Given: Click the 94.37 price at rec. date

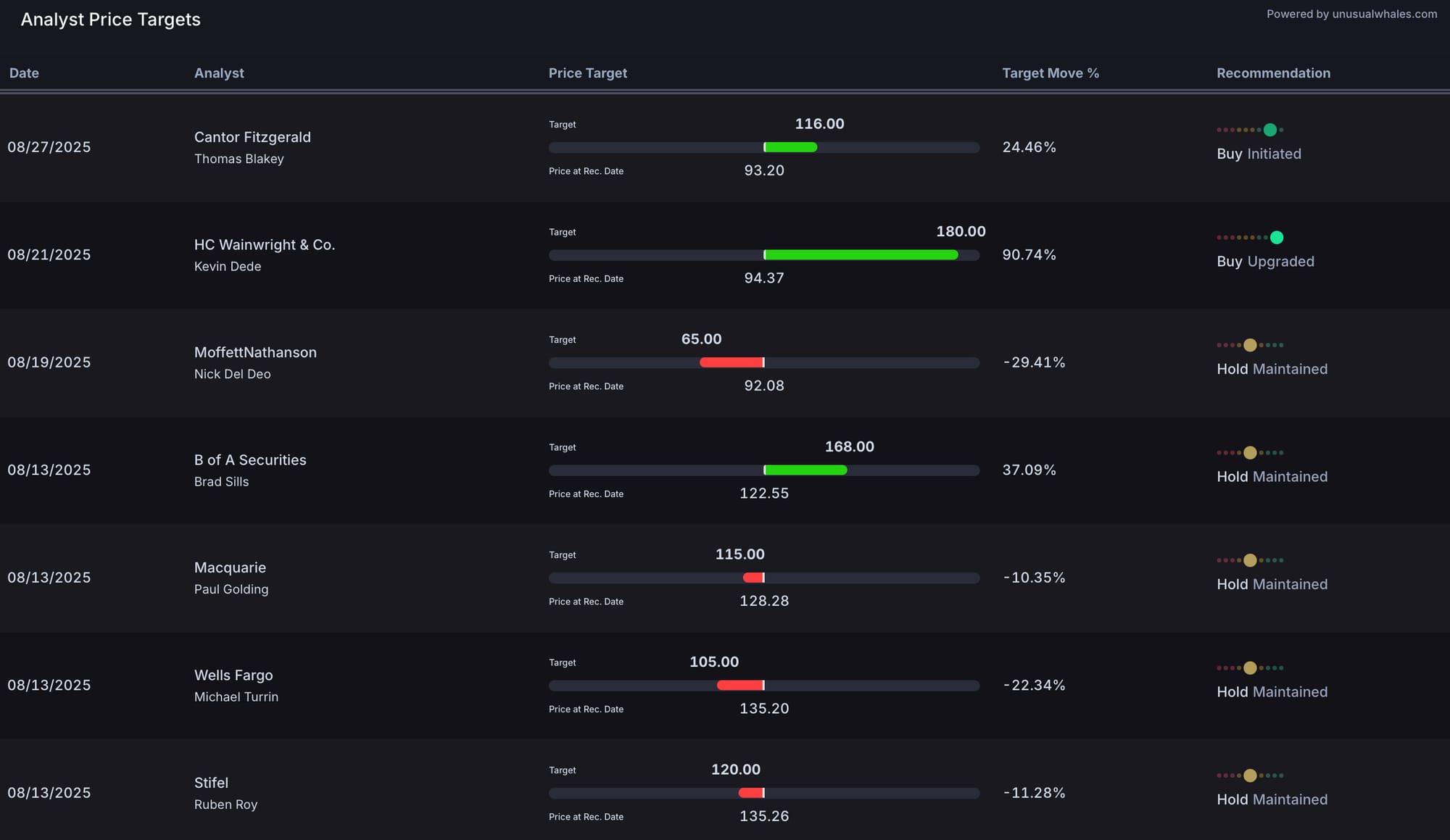Looking at the screenshot, I should (764, 278).
